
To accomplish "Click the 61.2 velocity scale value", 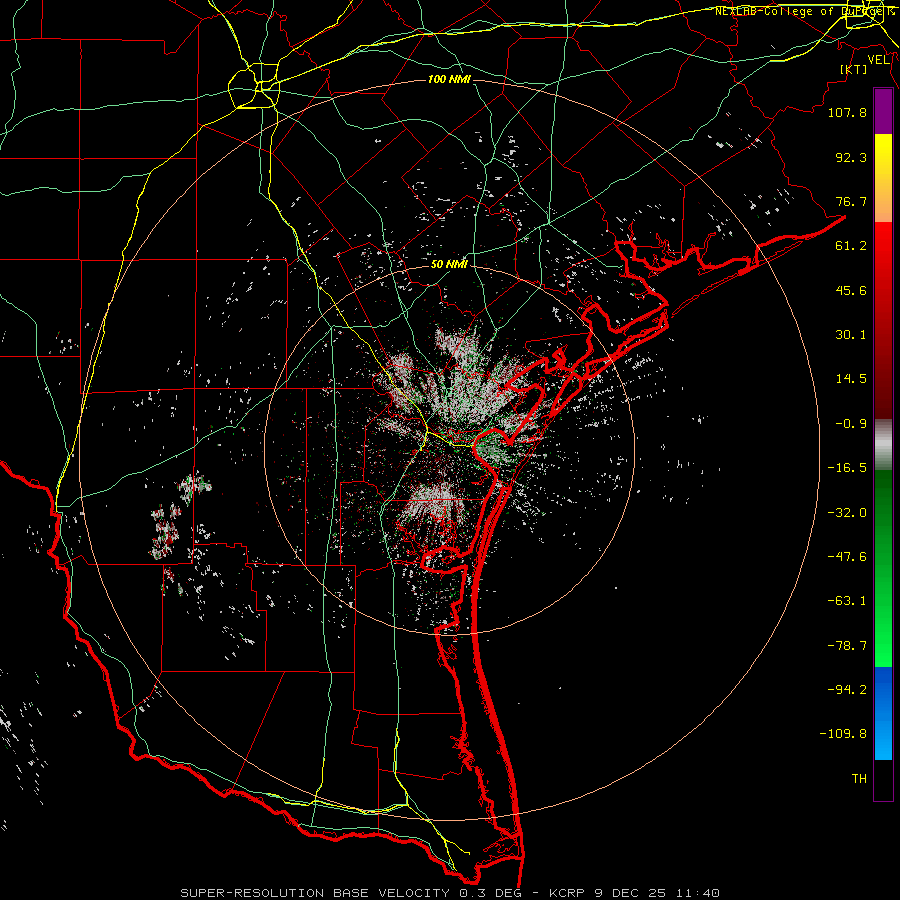I will pyautogui.click(x=851, y=246).
